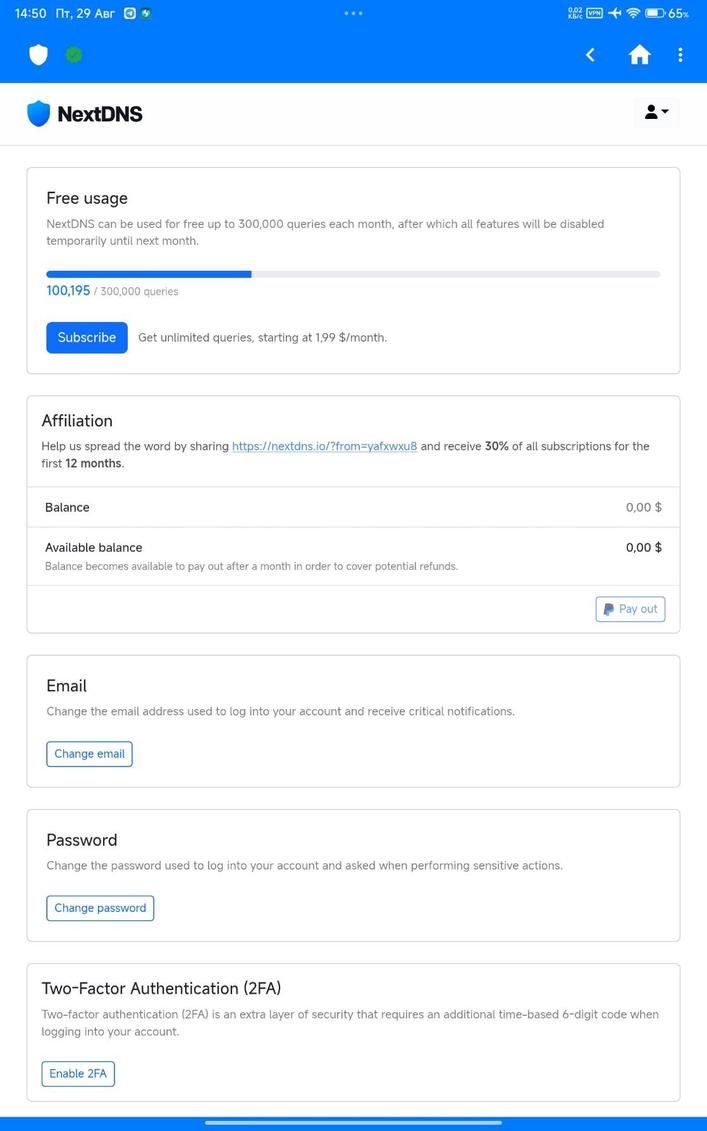This screenshot has width=707, height=1131.
Task: Click the monthly query usage progress bar
Action: [x=352, y=273]
